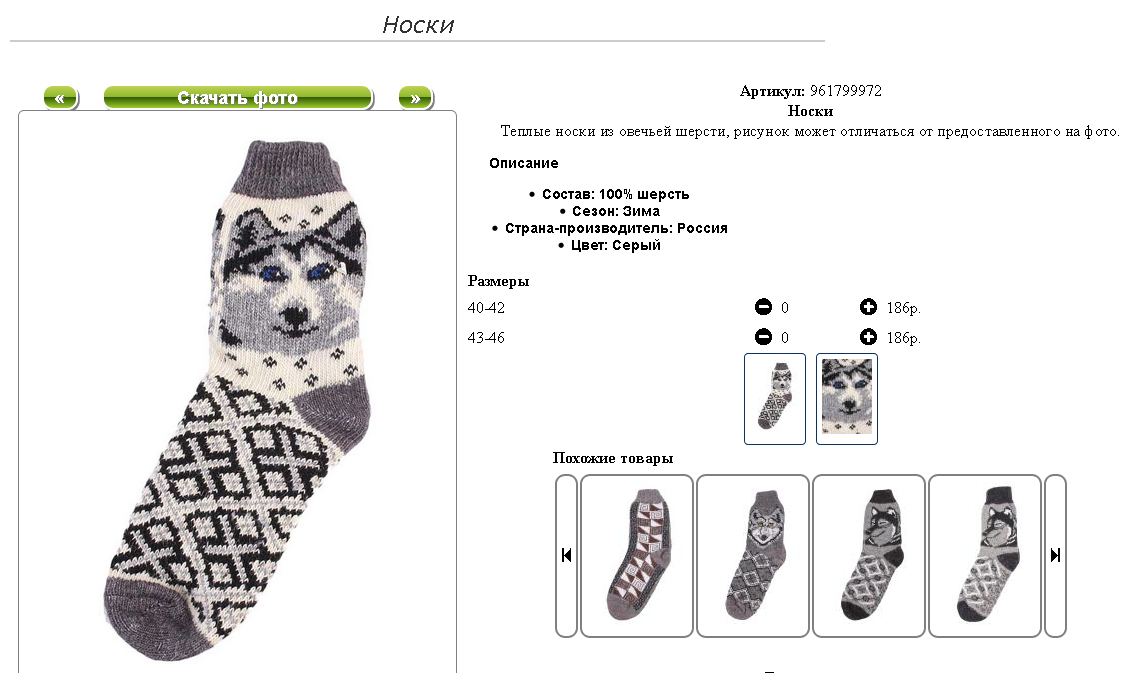Go to next similar products
Screen dimensions: 1130x673
1055,556
